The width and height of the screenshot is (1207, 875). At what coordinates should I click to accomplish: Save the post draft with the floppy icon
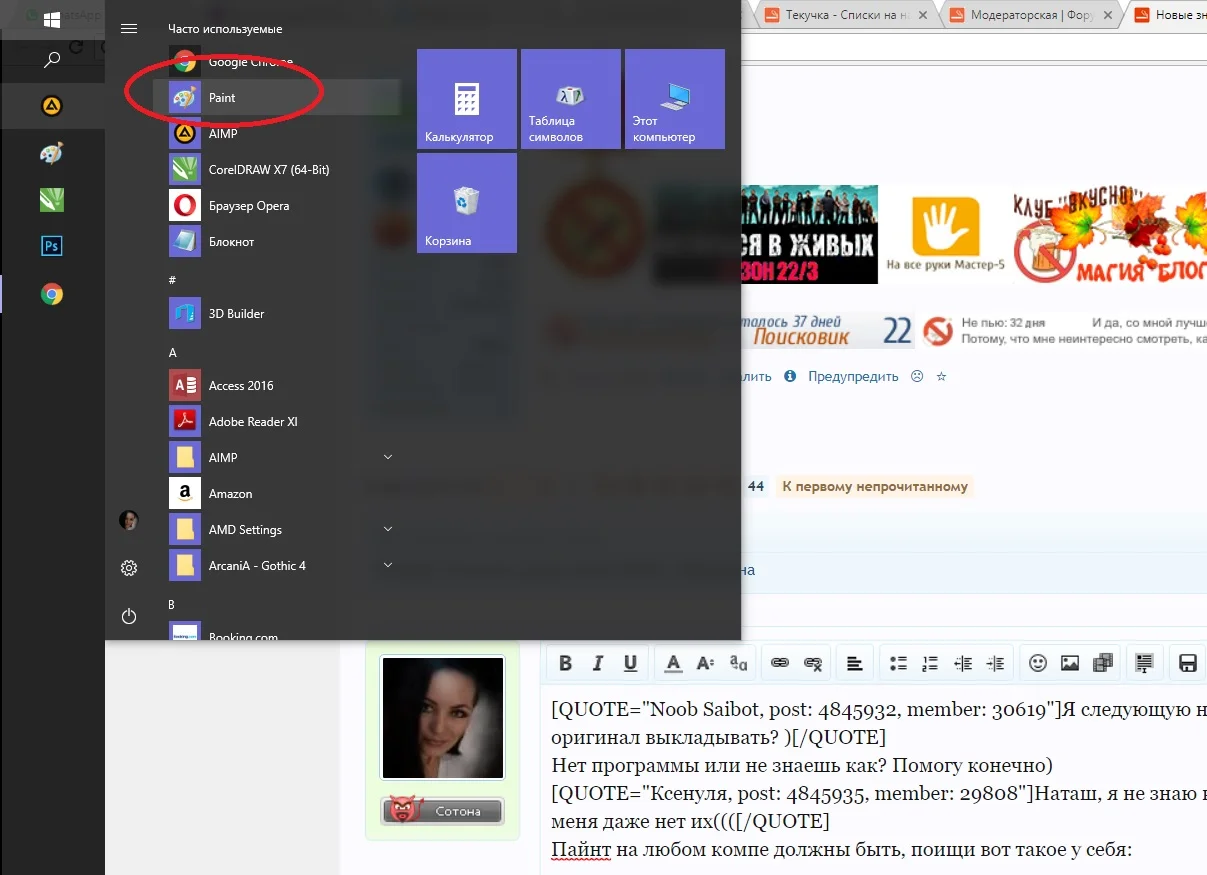tap(1186, 662)
